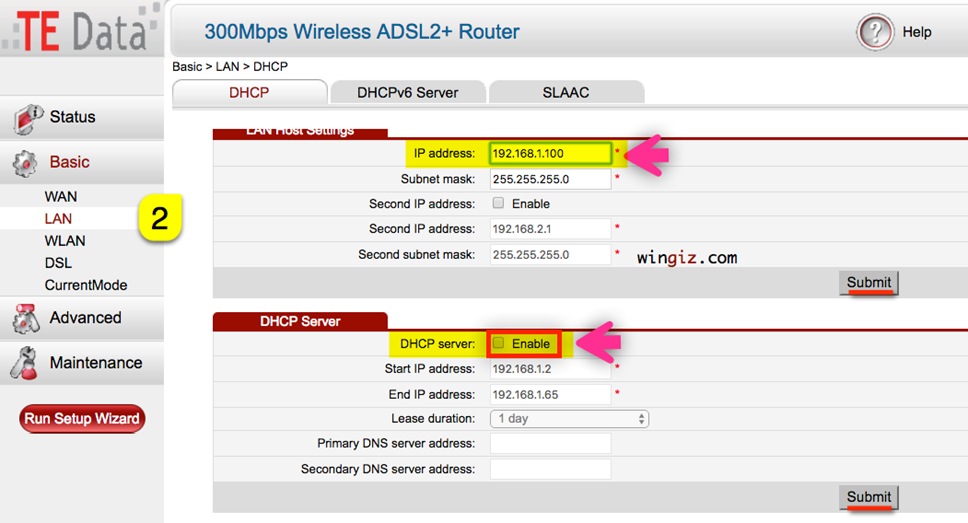Click the Run Setup Wizard button
The height and width of the screenshot is (523, 968).
pos(82,419)
